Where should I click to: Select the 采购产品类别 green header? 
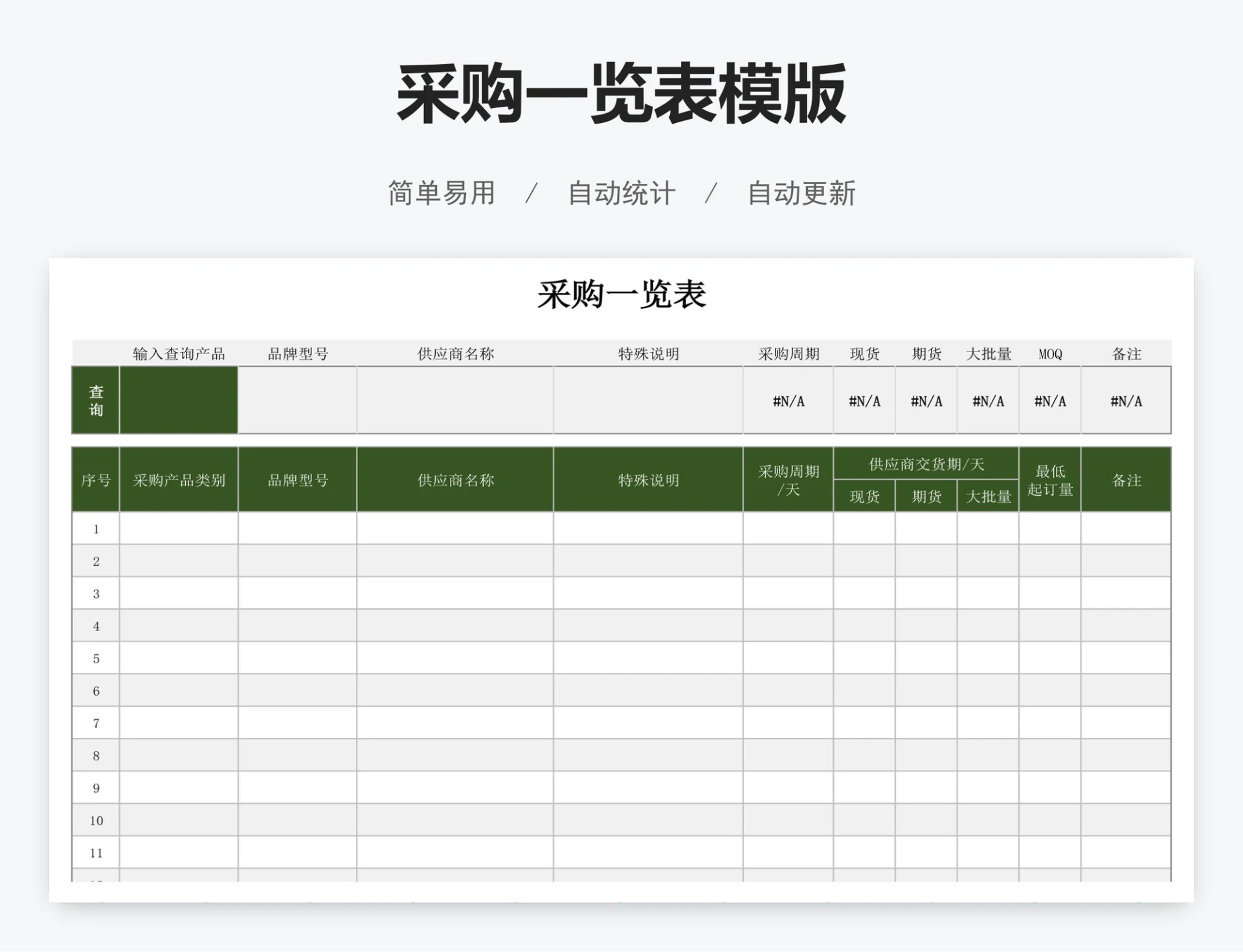tap(179, 480)
